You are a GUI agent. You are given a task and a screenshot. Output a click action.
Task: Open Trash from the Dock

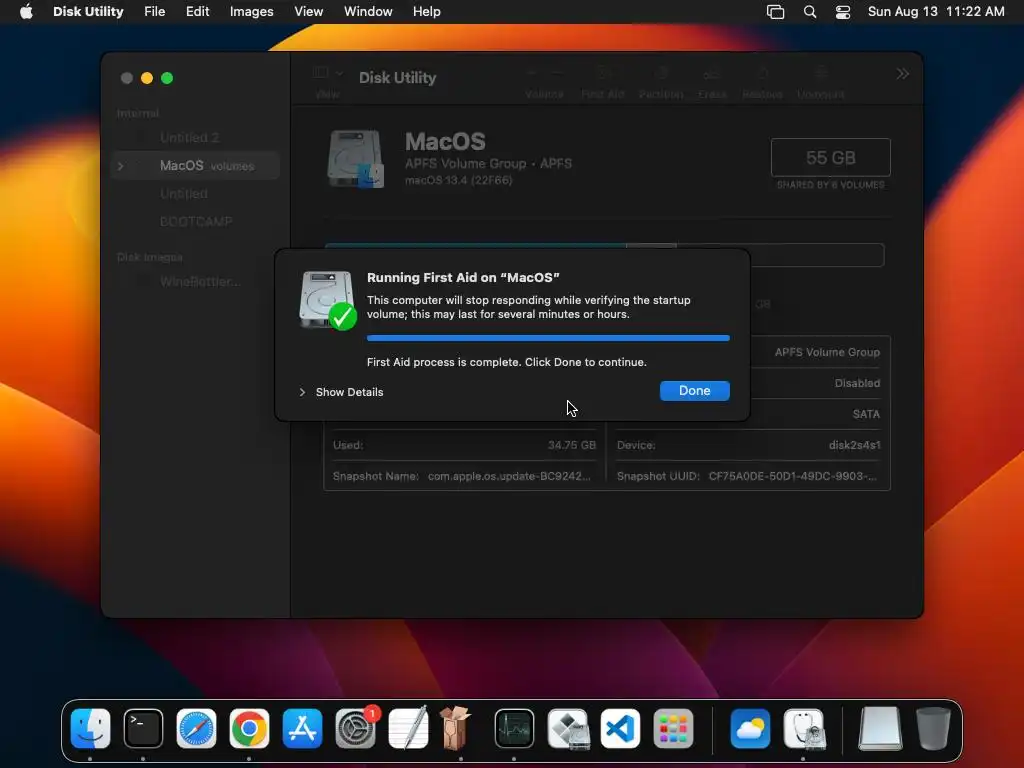(933, 728)
